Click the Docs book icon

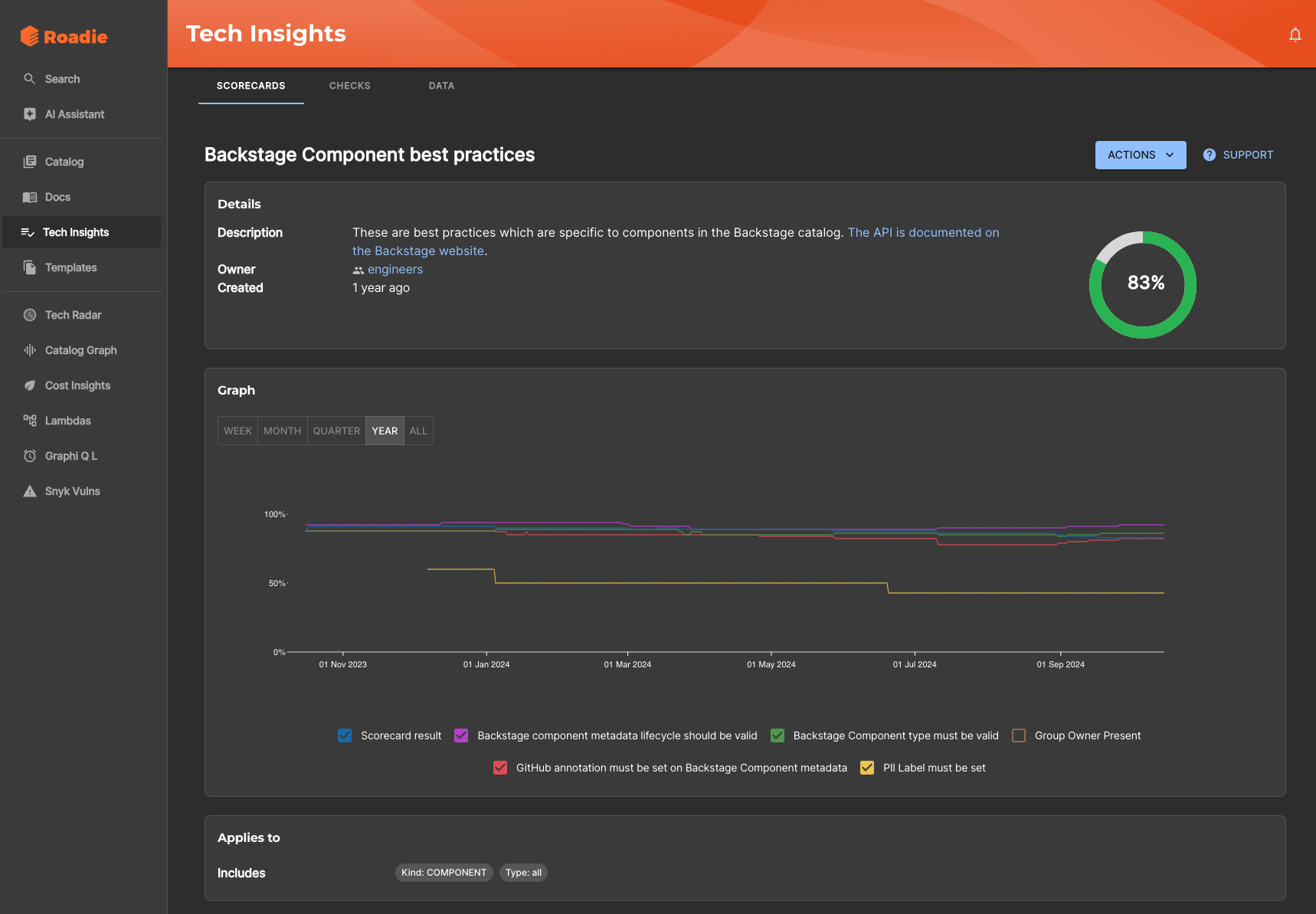pos(30,197)
